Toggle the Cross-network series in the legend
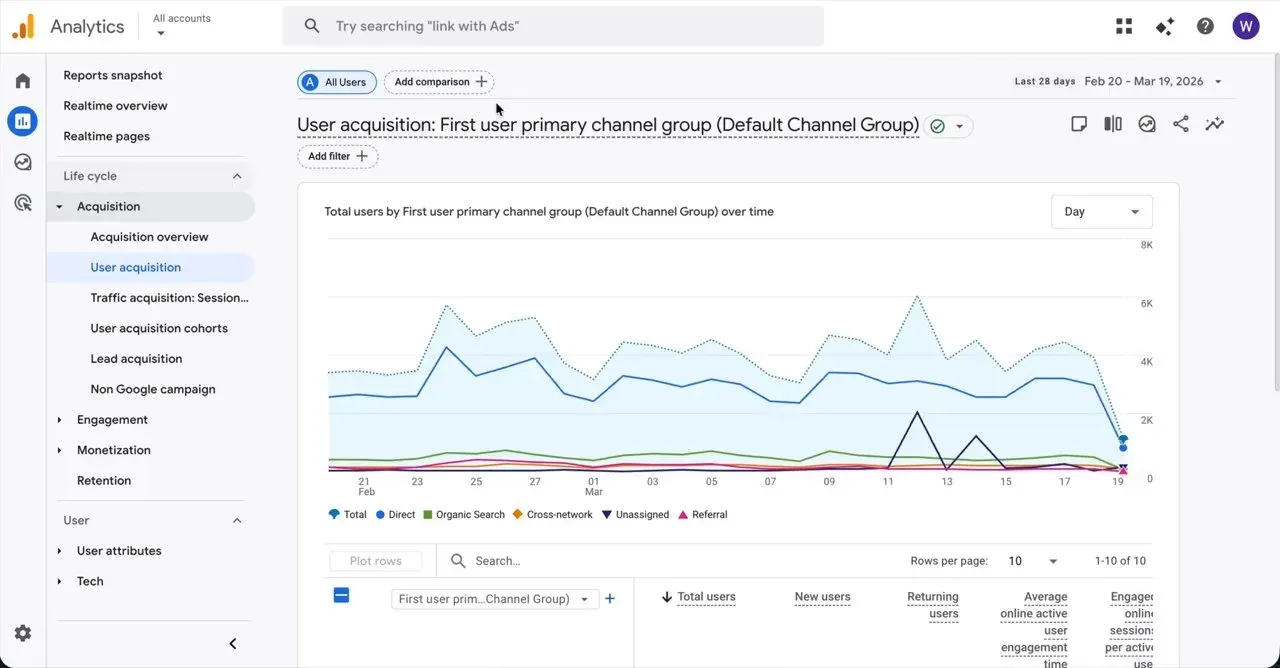 click(x=552, y=515)
